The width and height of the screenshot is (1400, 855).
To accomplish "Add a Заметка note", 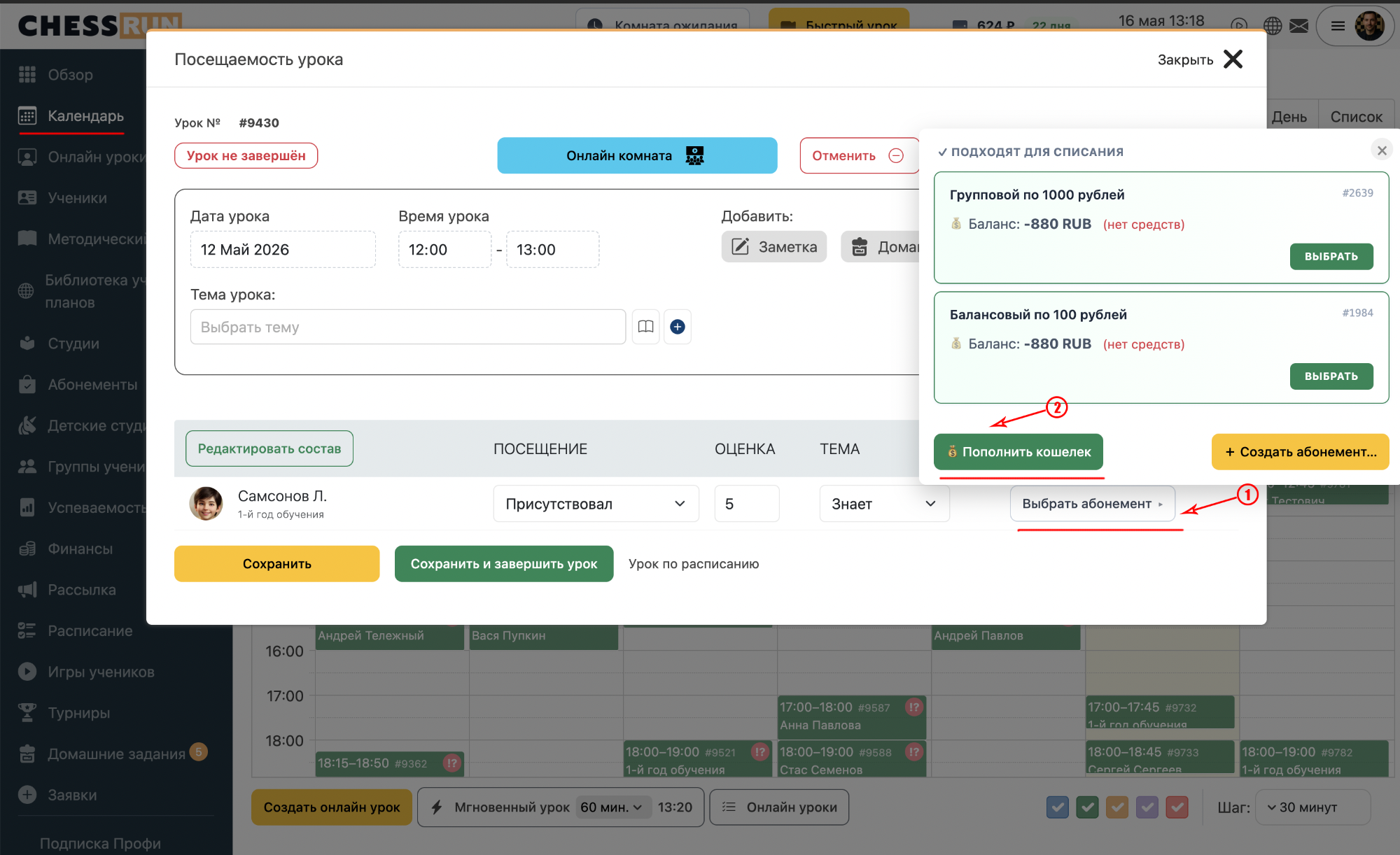I will (x=774, y=247).
